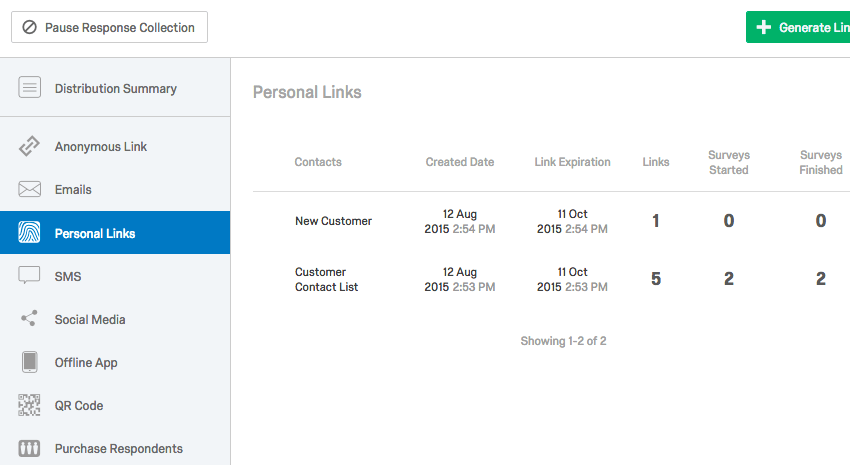Open the Customer Contact List row
850x465 pixels.
click(x=551, y=279)
